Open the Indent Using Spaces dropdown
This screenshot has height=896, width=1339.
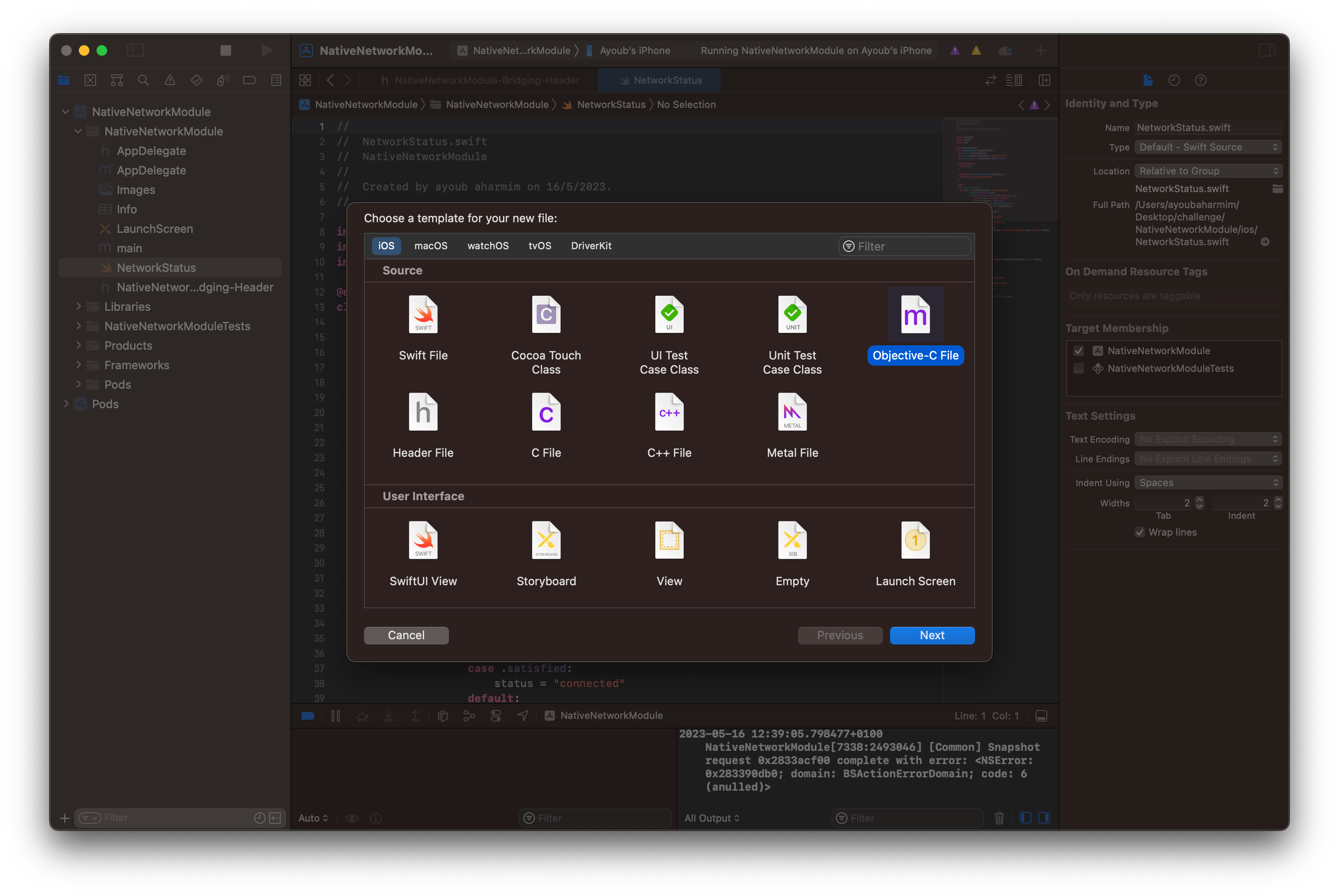[x=1207, y=482]
